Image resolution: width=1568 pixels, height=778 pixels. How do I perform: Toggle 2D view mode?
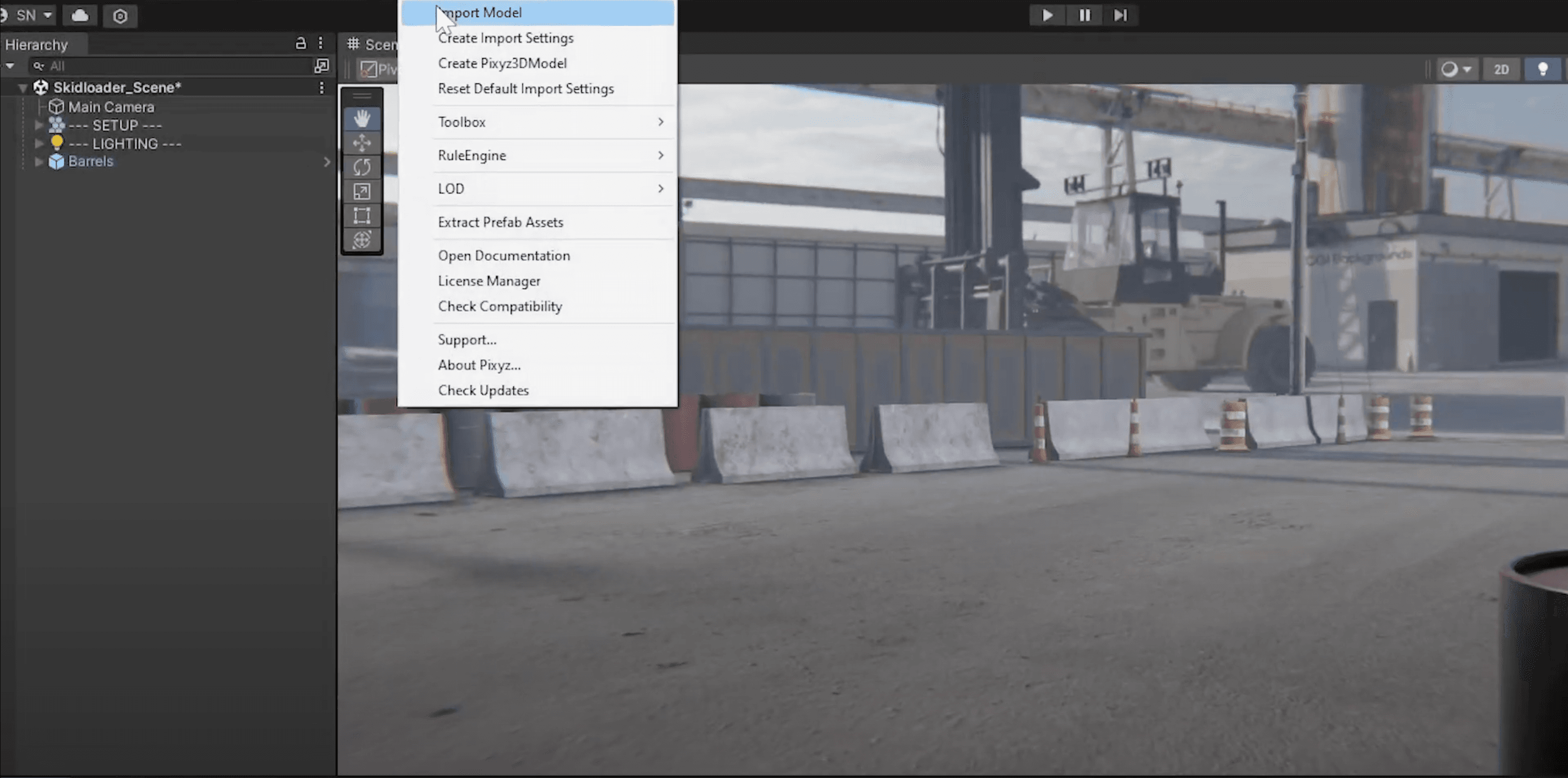(x=1502, y=68)
